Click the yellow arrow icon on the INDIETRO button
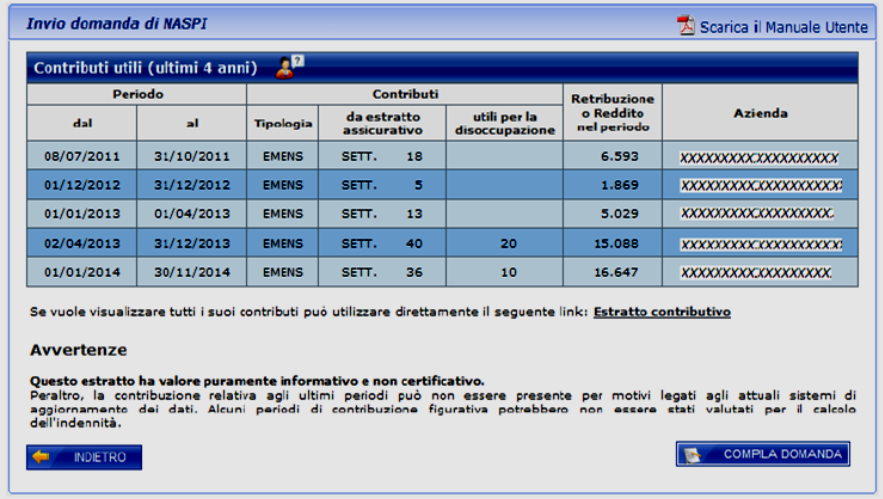 [x=42, y=457]
